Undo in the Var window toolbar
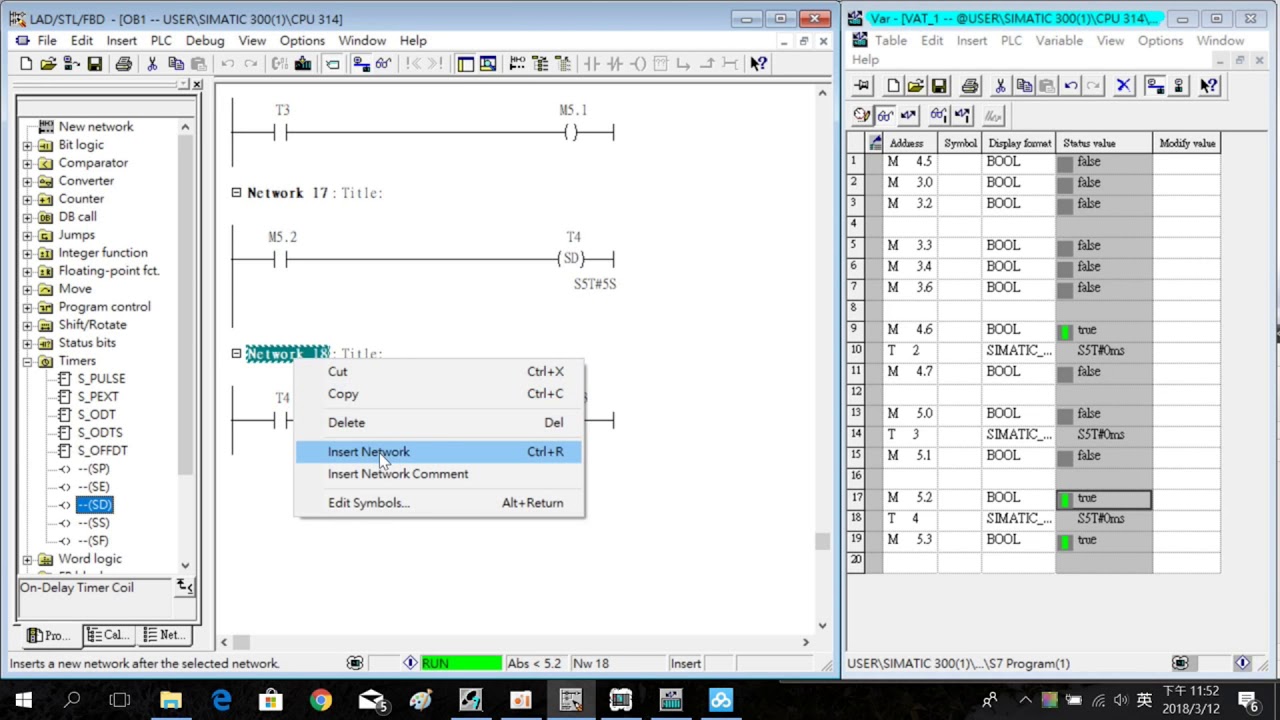Screen dimensions: 1280x720 (x=1071, y=86)
